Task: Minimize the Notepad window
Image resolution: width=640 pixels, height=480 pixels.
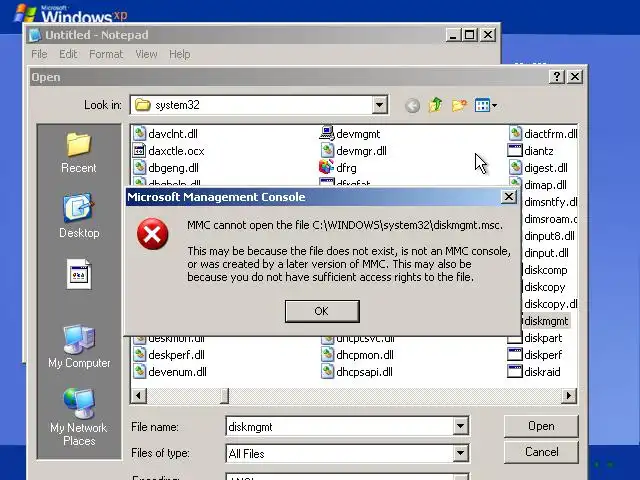Action: click(x=453, y=35)
